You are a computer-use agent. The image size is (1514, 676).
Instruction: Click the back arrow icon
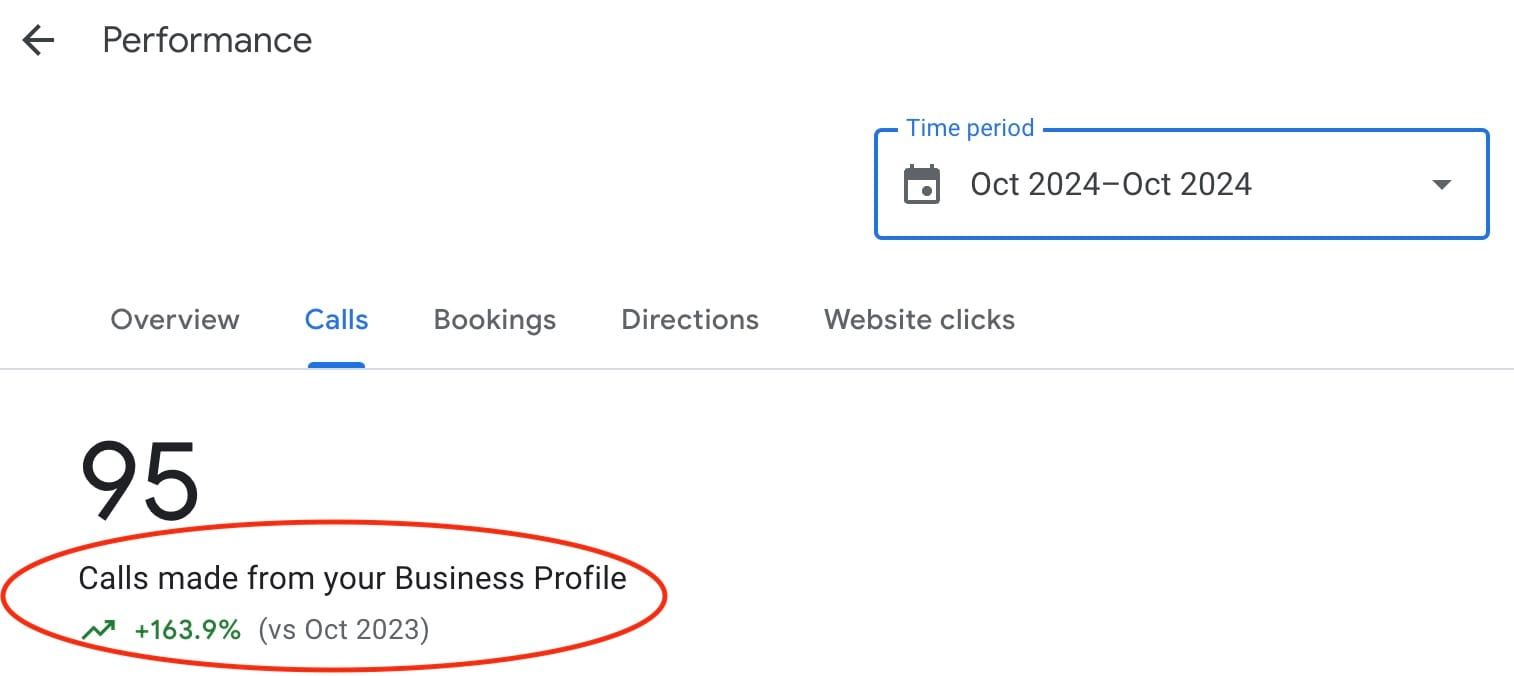coord(38,41)
